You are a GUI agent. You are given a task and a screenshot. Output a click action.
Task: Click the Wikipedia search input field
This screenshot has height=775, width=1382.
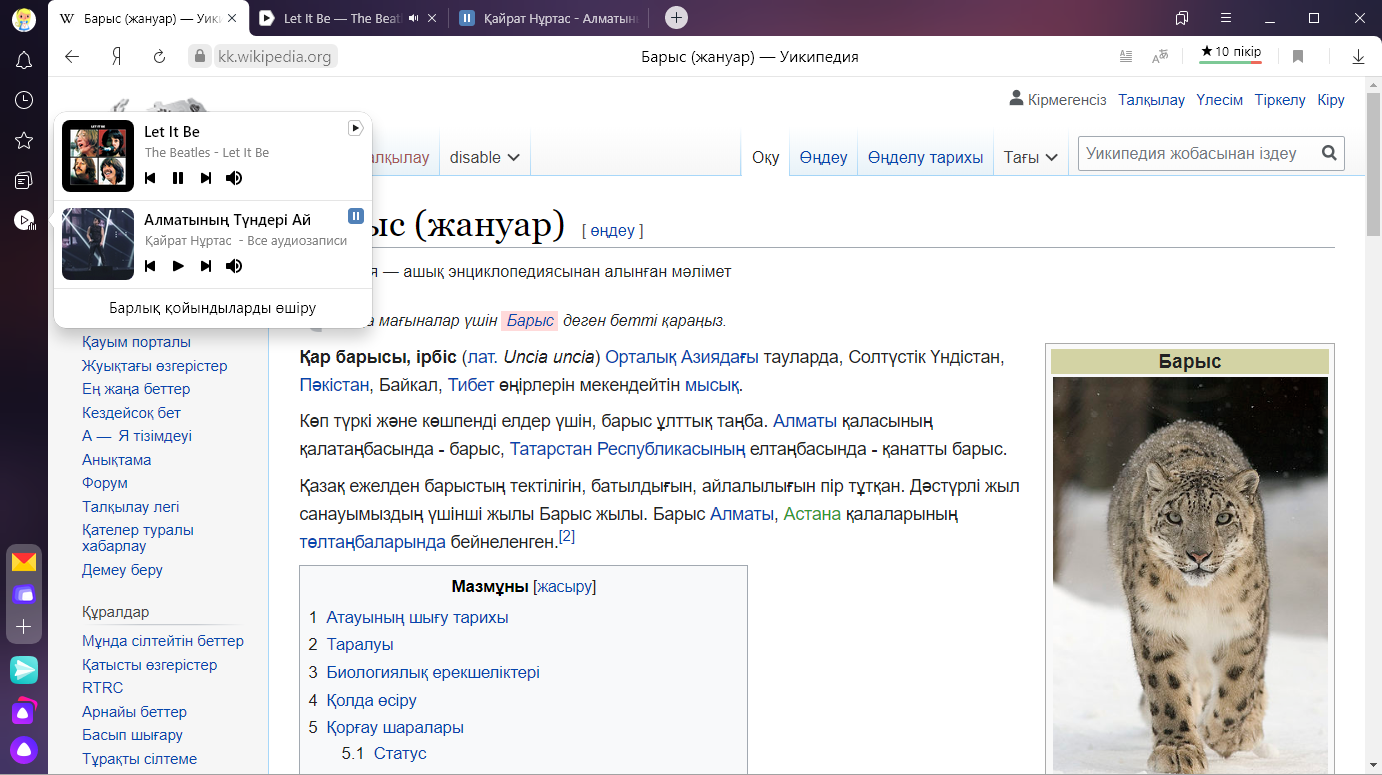(1198, 154)
